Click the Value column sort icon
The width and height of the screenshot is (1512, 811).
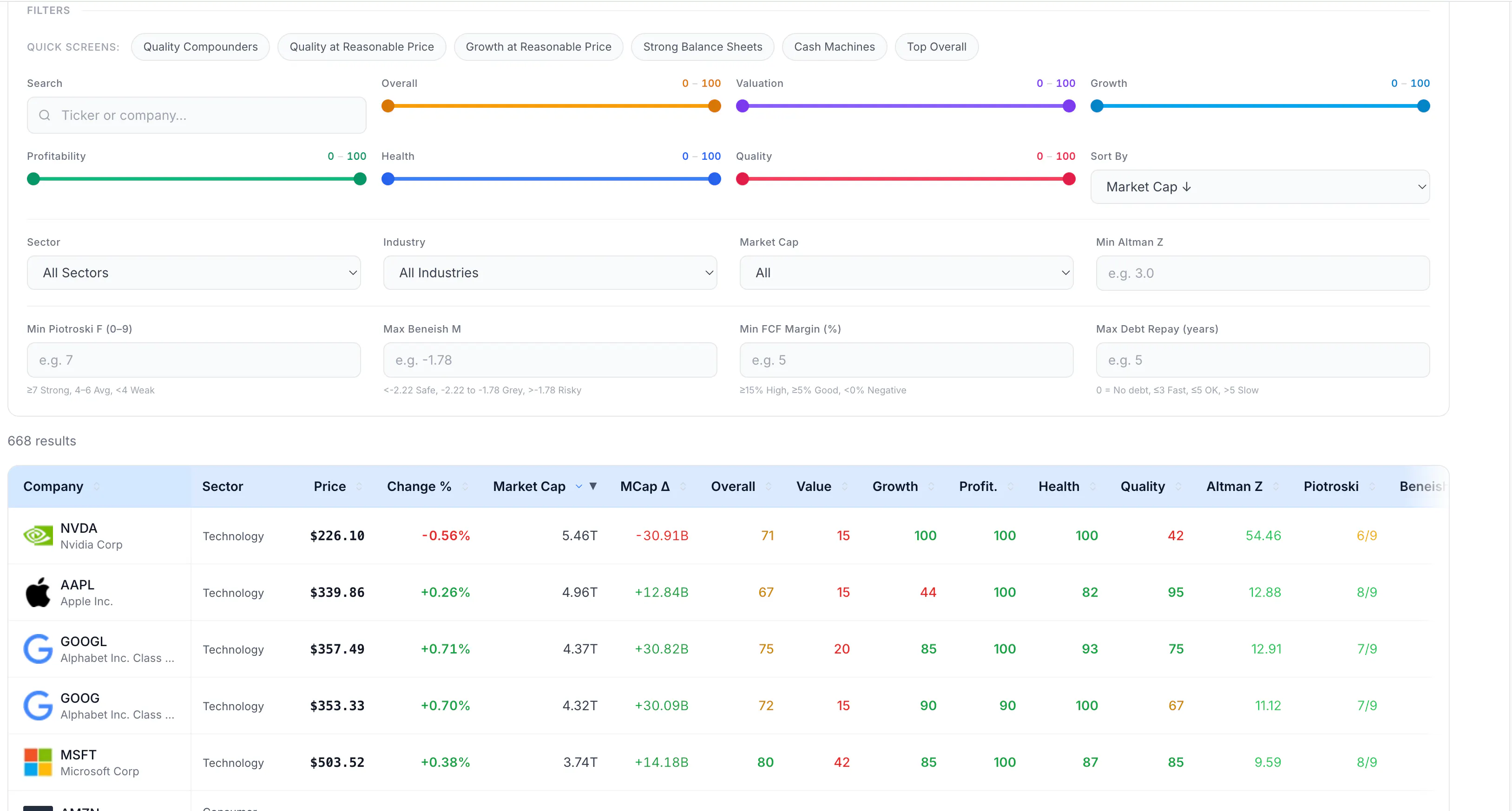[845, 486]
